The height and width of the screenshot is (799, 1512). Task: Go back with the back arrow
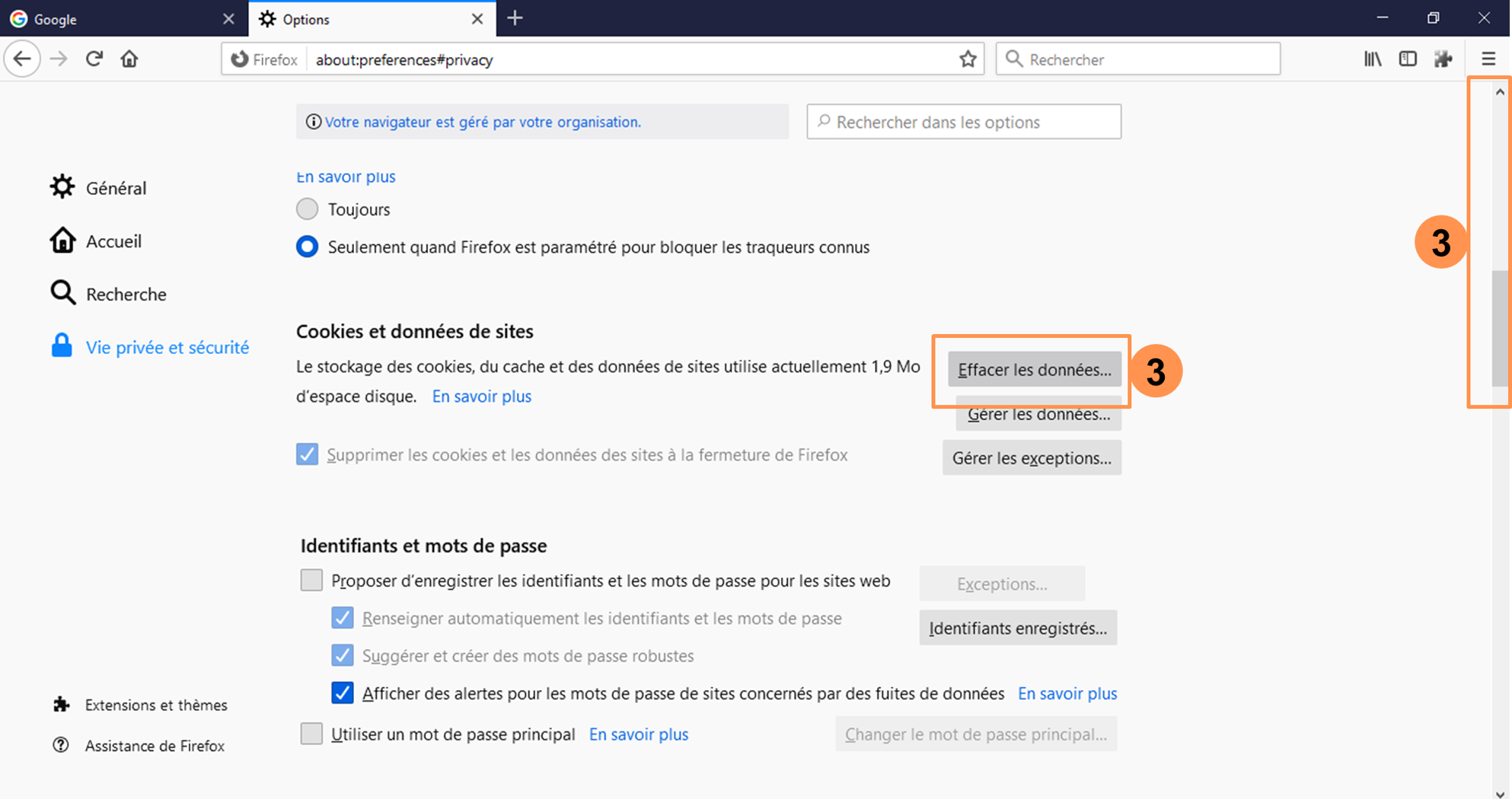pyautogui.click(x=22, y=59)
